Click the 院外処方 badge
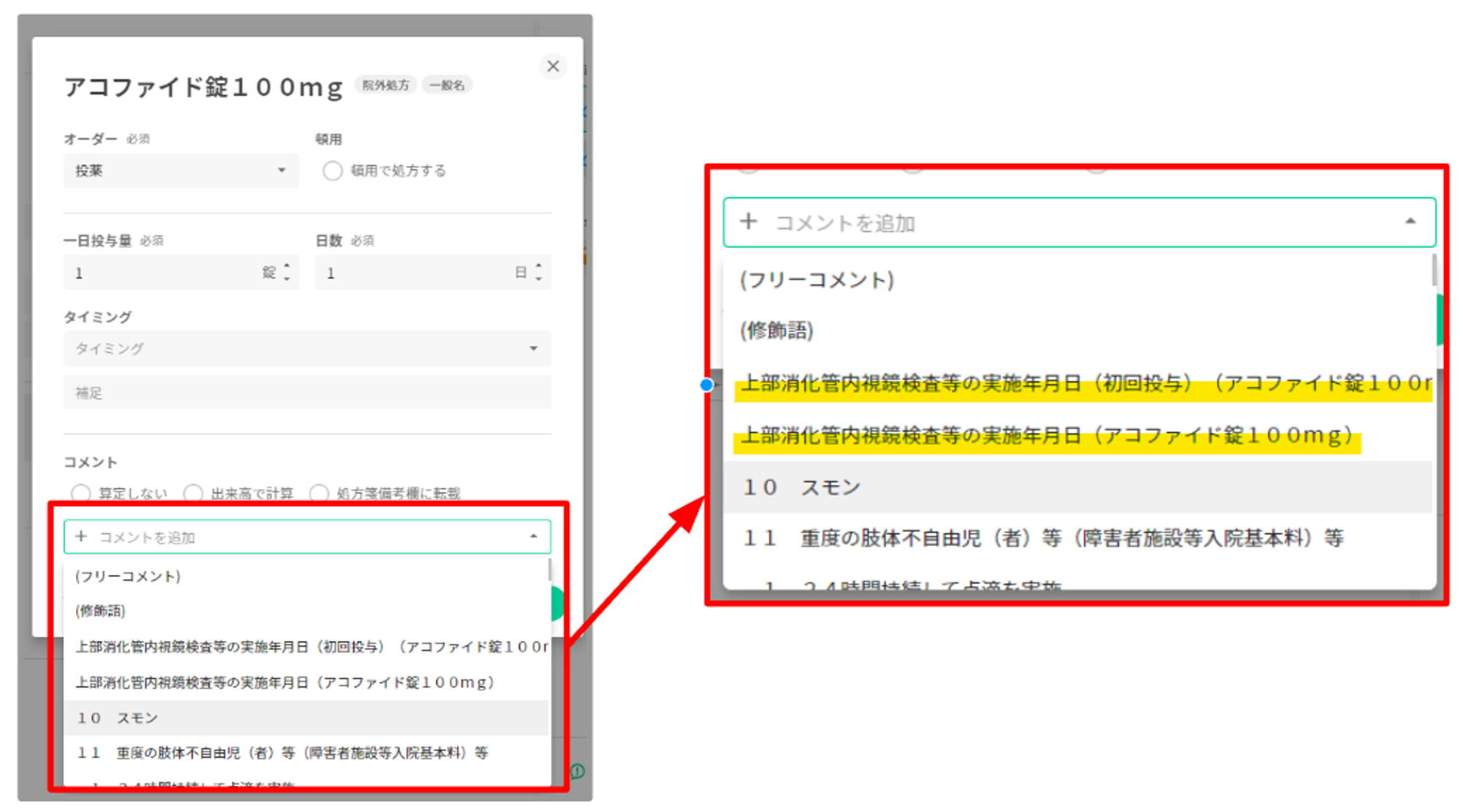 386,85
